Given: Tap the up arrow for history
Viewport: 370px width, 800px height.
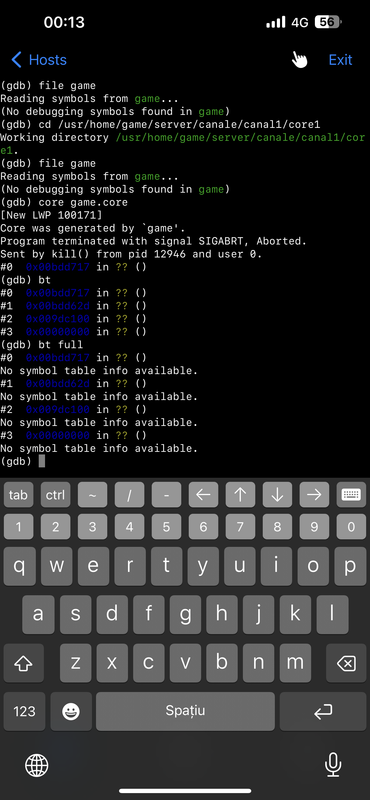Looking at the screenshot, I should click(240, 495).
